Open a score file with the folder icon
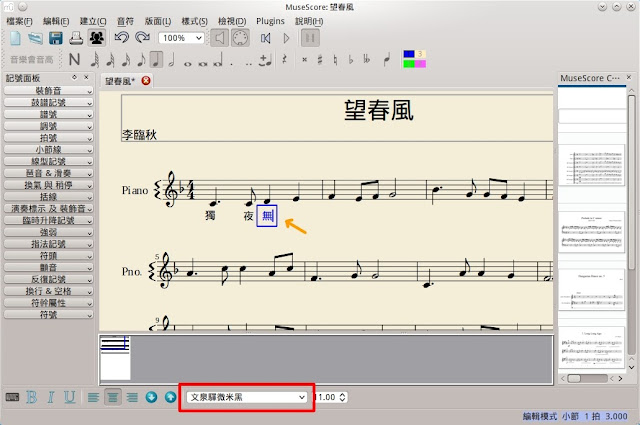This screenshot has width=640, height=425. coord(36,38)
